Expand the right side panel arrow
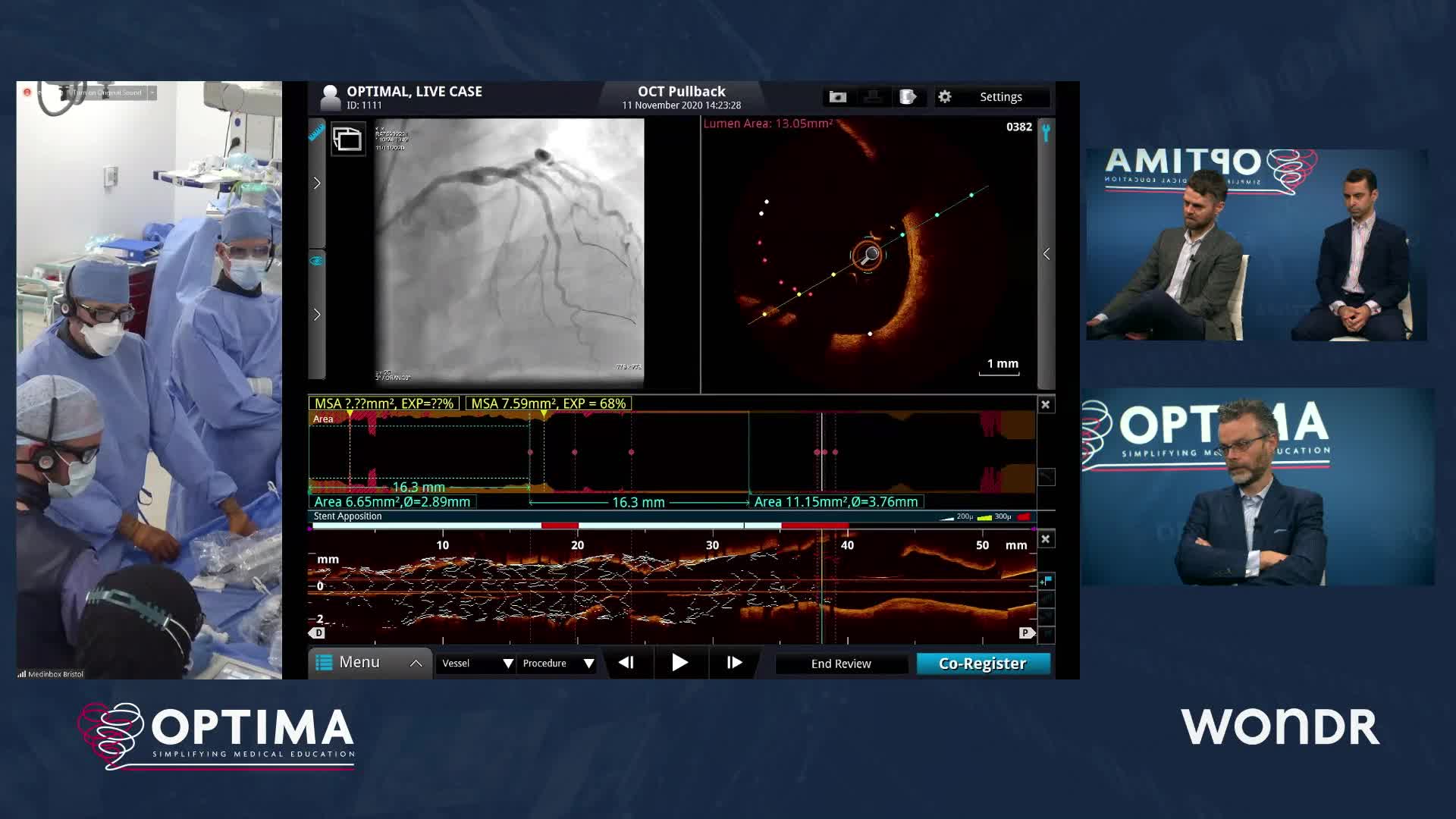This screenshot has height=819, width=1456. click(1046, 255)
